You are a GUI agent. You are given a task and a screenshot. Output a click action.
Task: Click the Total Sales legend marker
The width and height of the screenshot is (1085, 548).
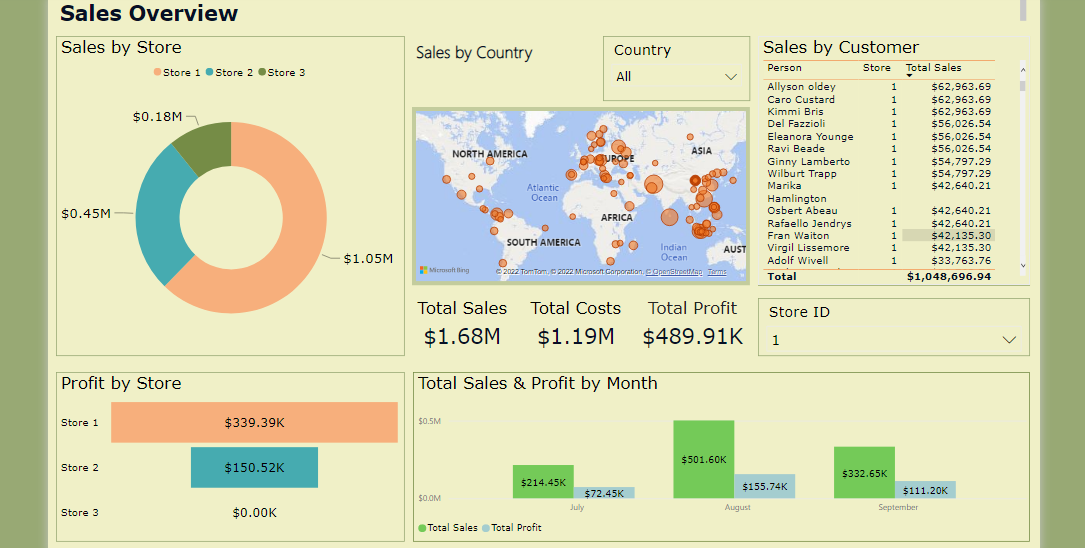coord(421,527)
